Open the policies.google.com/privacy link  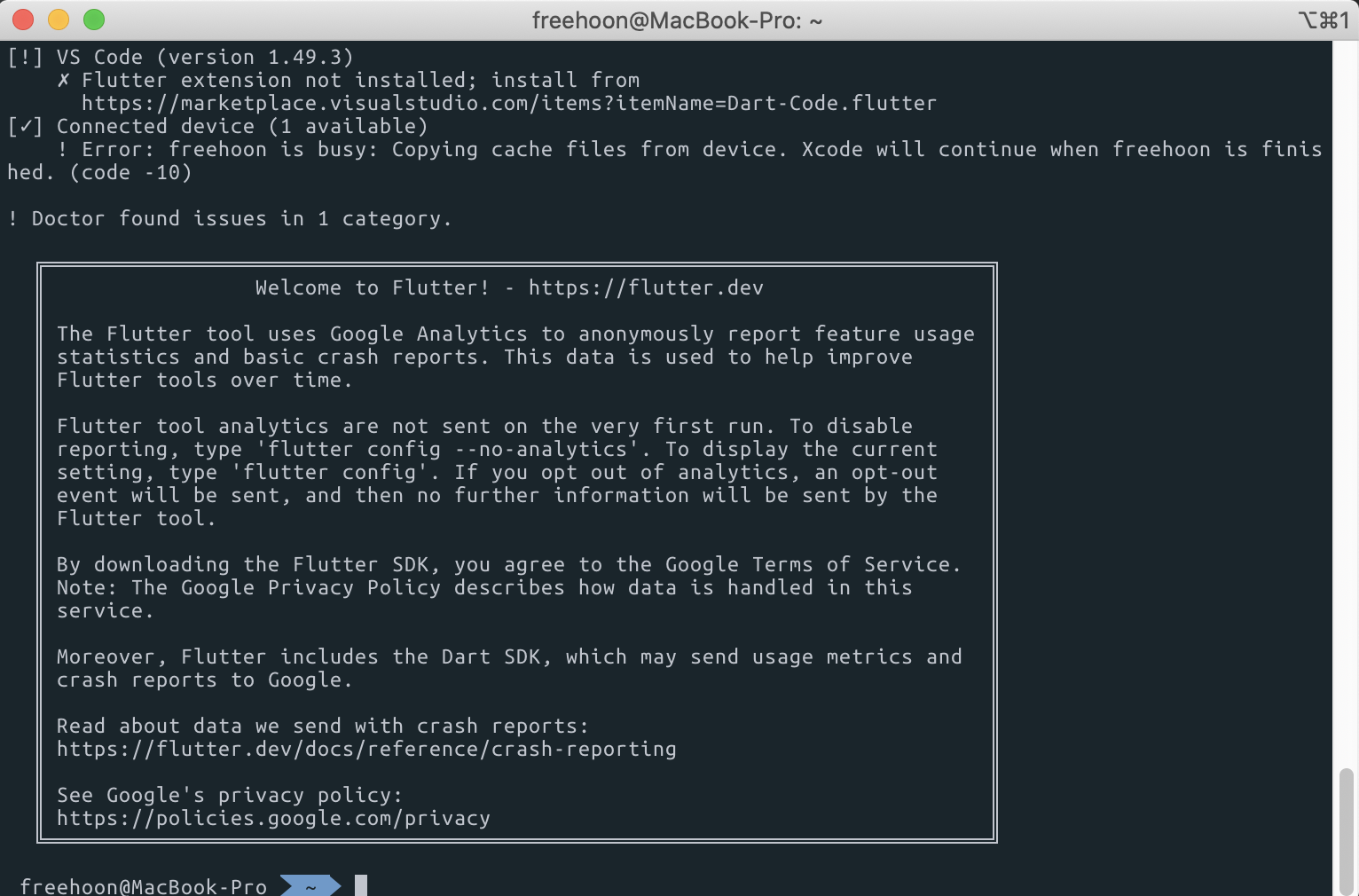coord(273,819)
